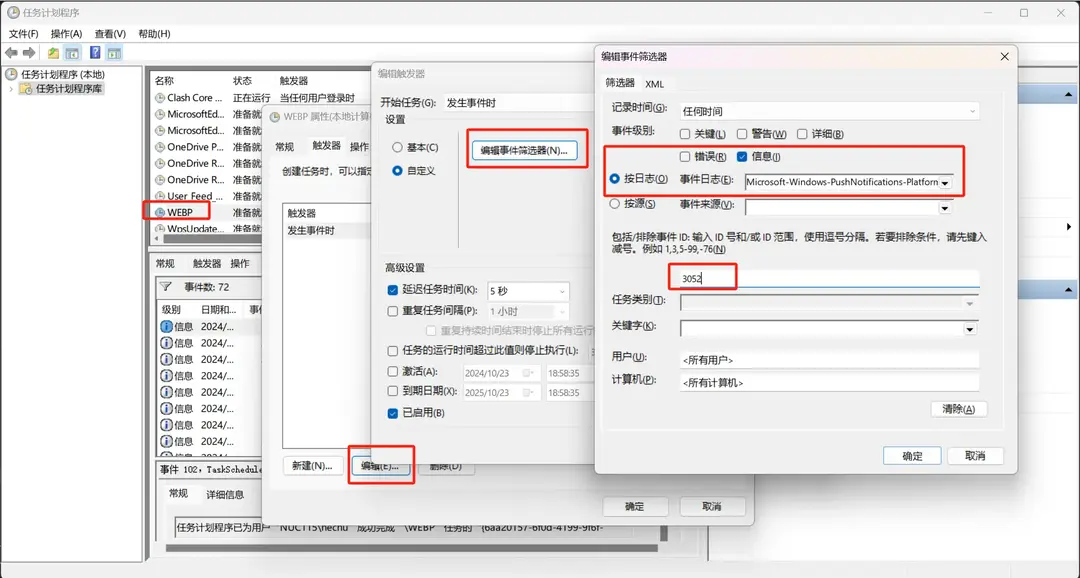Toggle the action pane toolbar icon

(x=114, y=52)
